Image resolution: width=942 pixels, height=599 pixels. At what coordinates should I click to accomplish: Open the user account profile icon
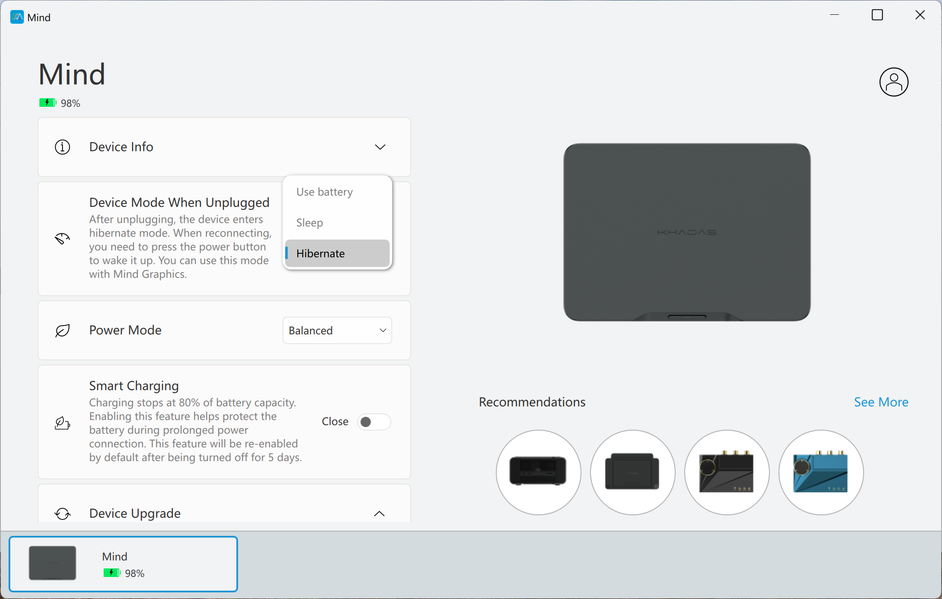(x=893, y=82)
